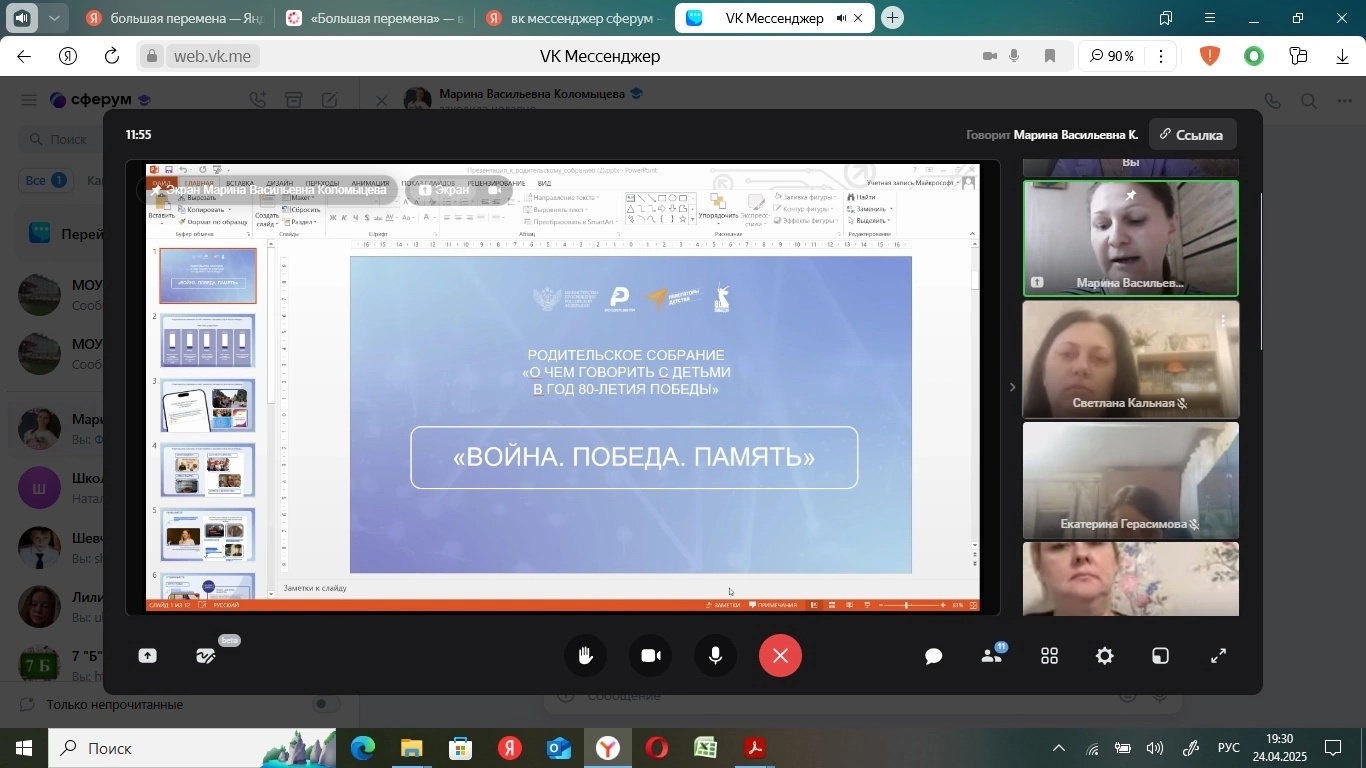Toggle your camera in the call

(651, 656)
